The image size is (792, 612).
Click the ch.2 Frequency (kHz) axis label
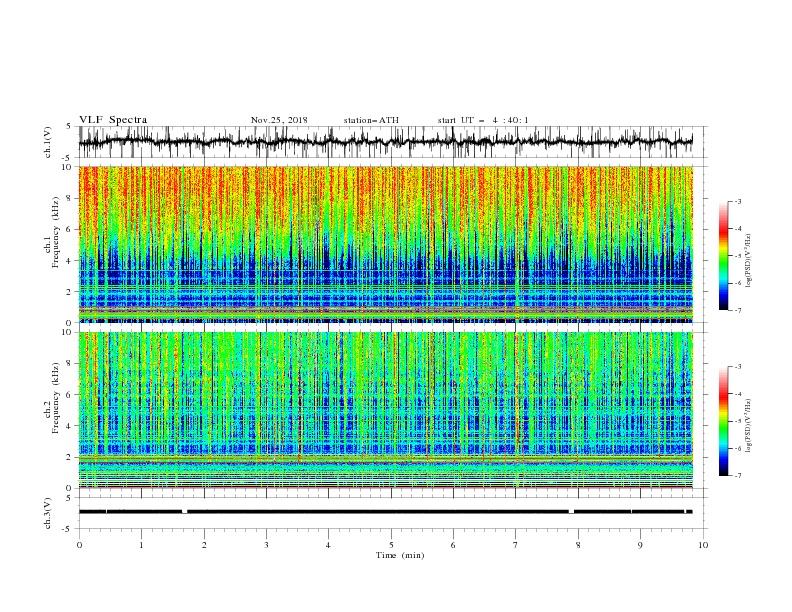coord(53,398)
